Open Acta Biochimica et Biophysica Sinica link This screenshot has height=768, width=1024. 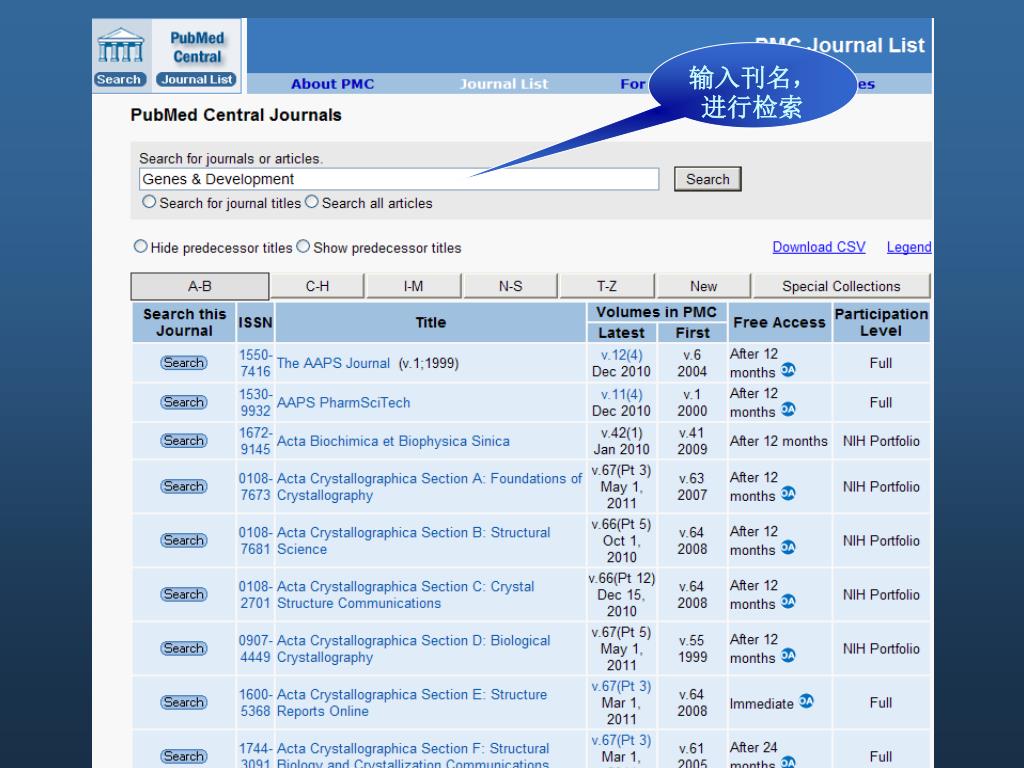click(x=393, y=441)
